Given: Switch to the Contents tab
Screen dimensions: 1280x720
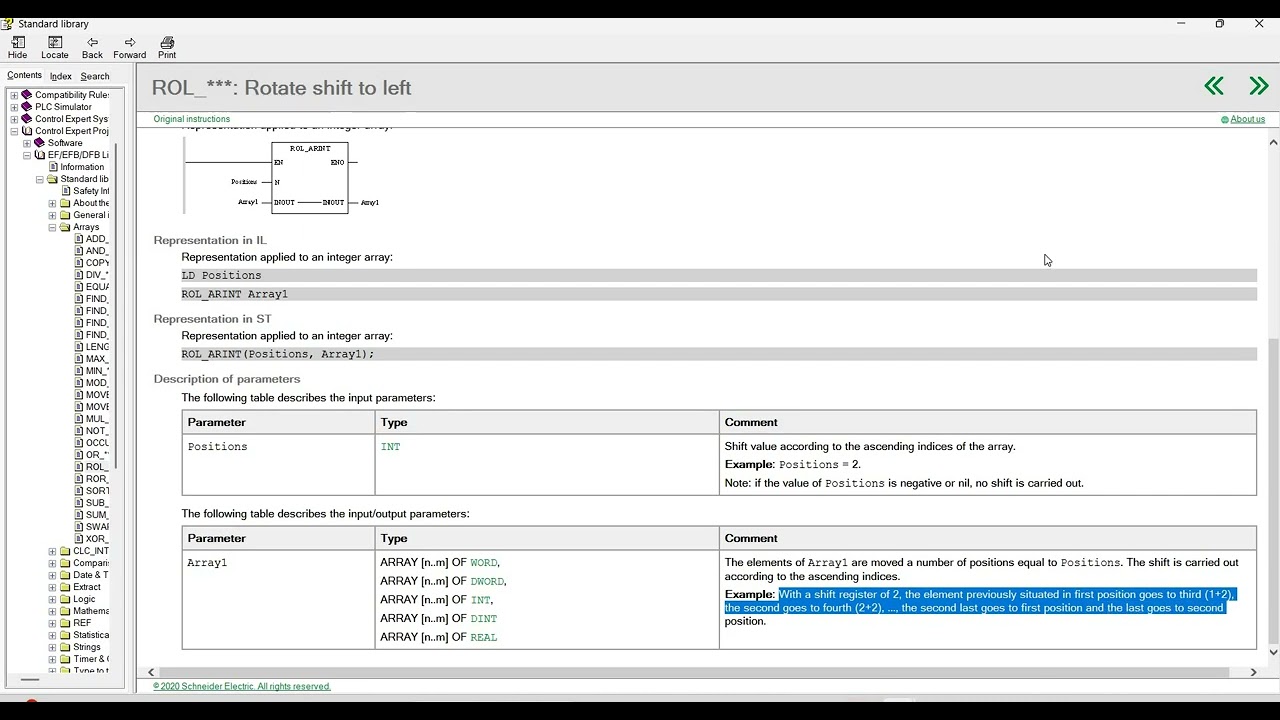Looking at the screenshot, I should tap(24, 76).
